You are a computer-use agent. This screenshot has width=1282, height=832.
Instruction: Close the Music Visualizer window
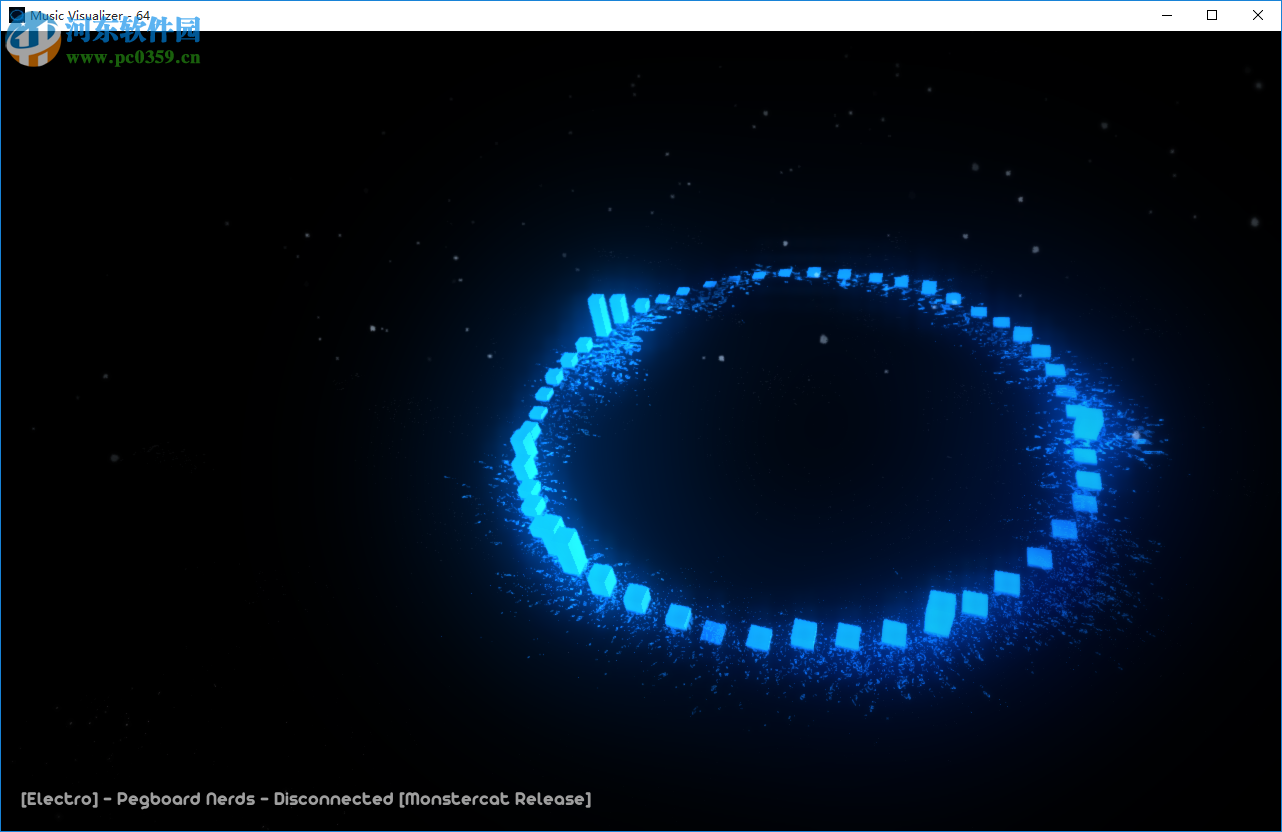tap(1257, 15)
